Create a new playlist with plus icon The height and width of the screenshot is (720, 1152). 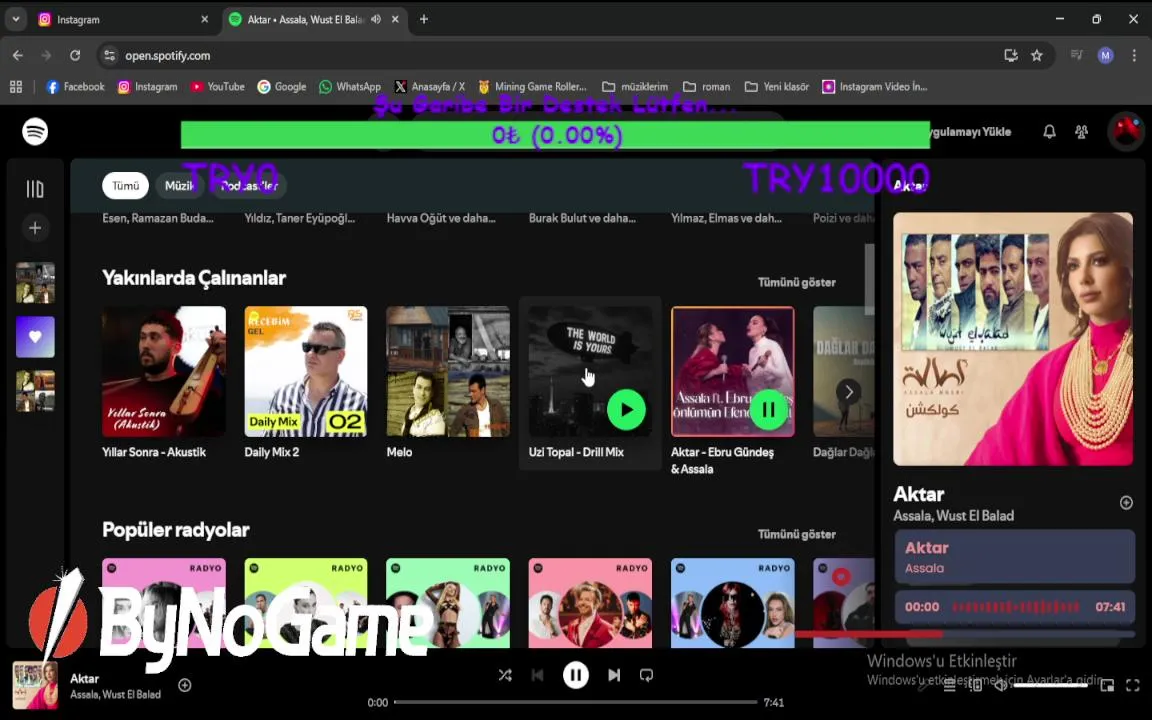[35, 228]
